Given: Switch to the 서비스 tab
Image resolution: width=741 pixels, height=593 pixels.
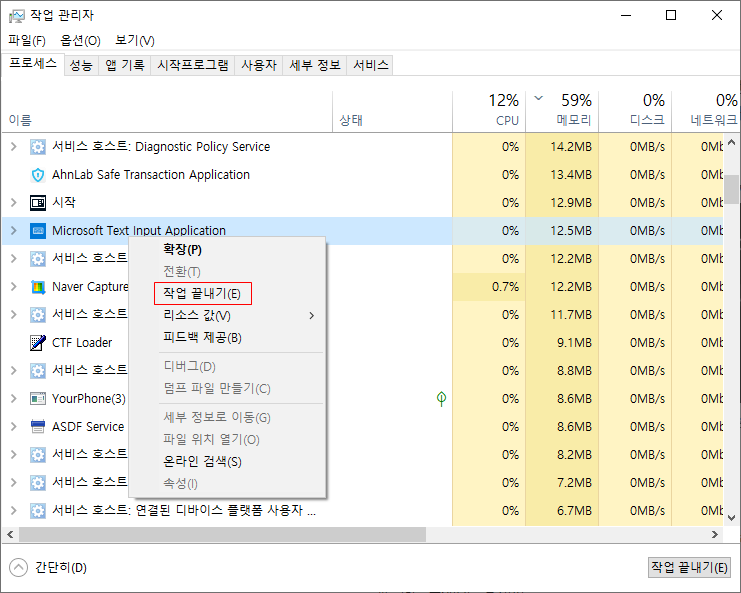Looking at the screenshot, I should 370,65.
